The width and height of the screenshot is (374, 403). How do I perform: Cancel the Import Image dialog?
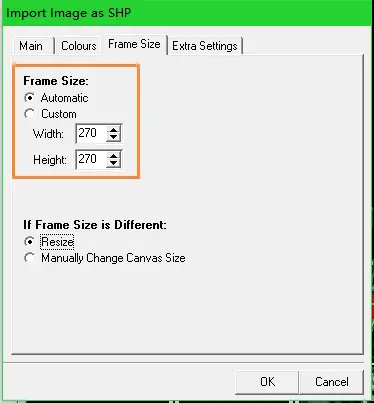(331, 382)
